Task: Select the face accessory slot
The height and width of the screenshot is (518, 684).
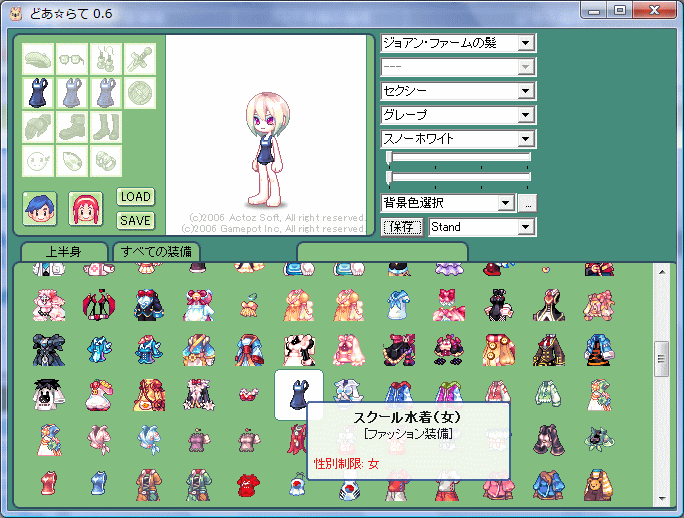Action: [x=38, y=161]
